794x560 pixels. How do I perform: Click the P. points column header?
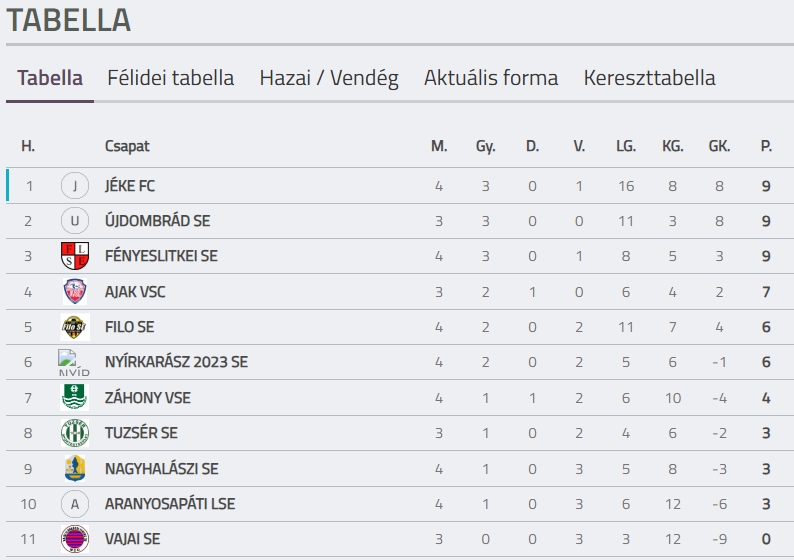[766, 146]
